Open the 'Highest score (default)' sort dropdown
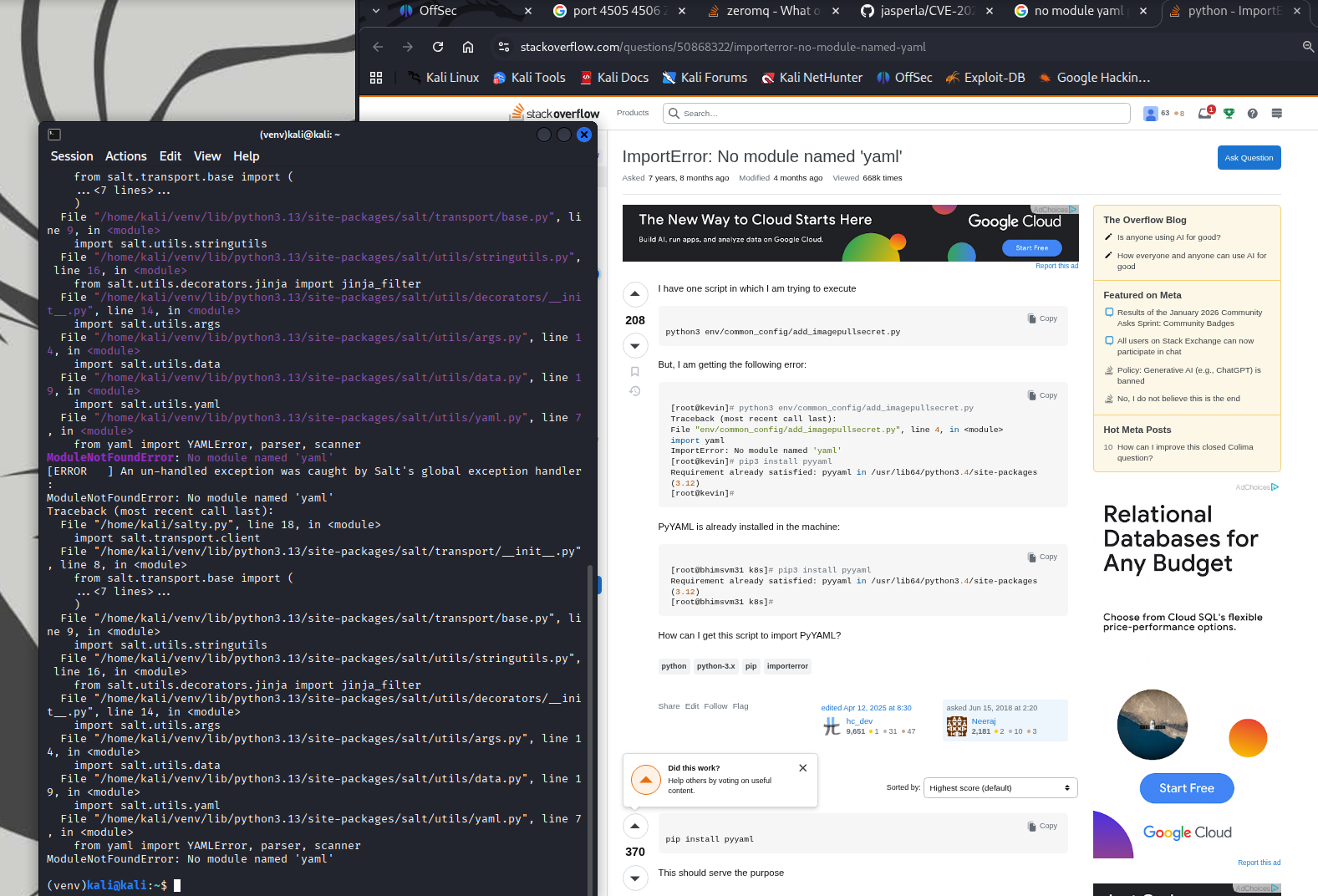The height and width of the screenshot is (896, 1318). click(x=1000, y=788)
